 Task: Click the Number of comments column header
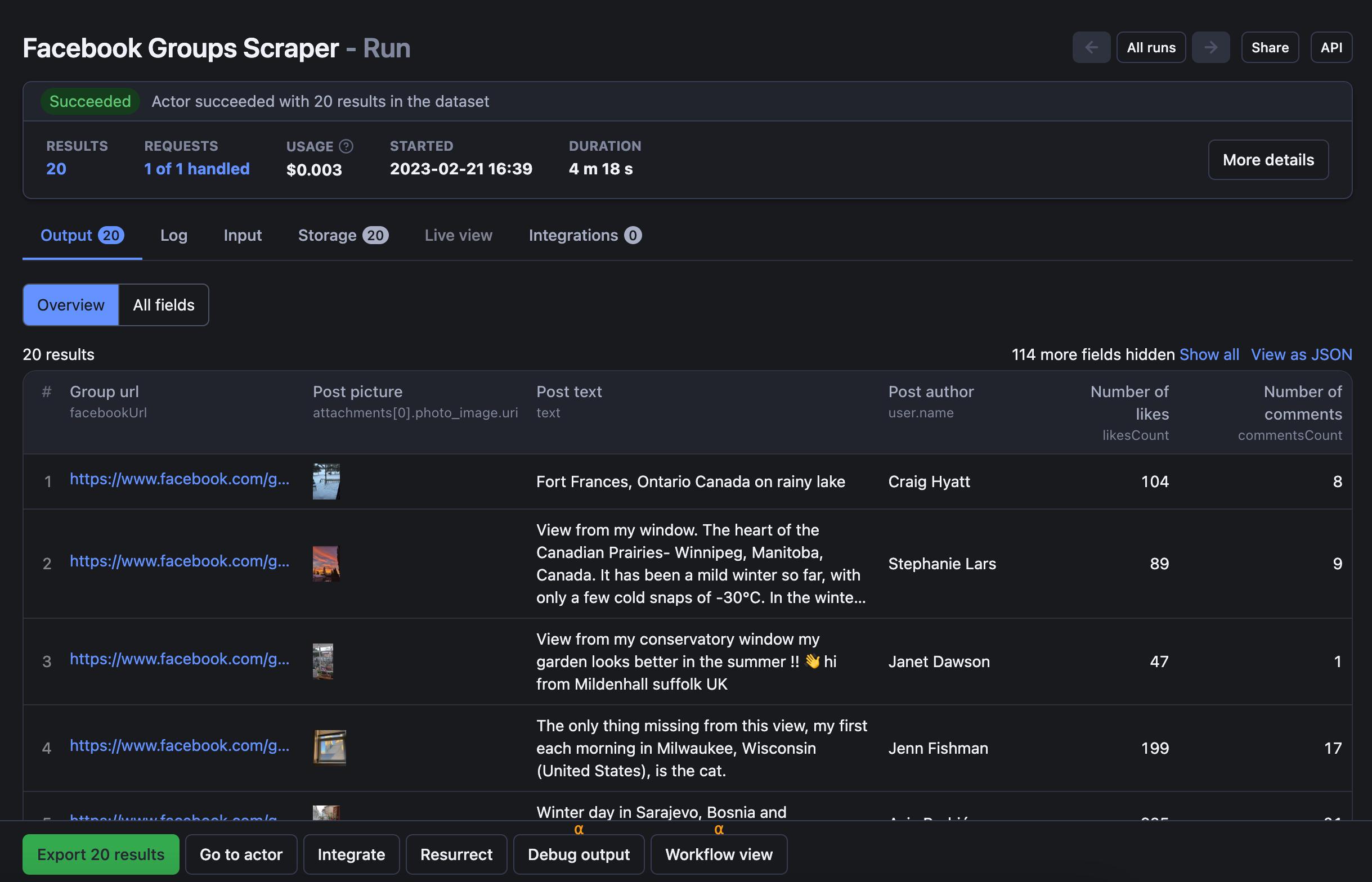pos(1303,403)
